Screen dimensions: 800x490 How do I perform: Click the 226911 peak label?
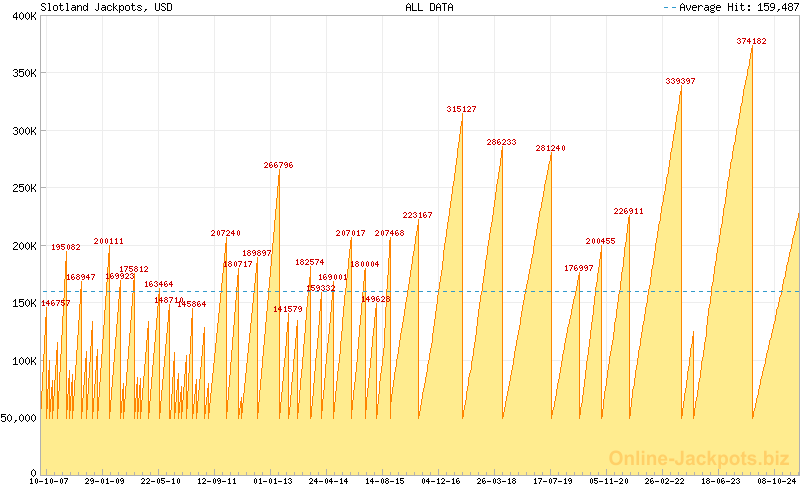pos(628,211)
